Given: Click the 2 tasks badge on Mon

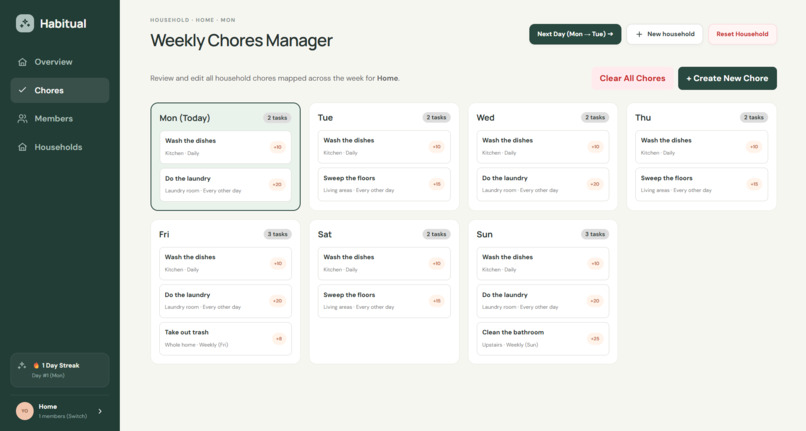Looking at the screenshot, I should (278, 118).
